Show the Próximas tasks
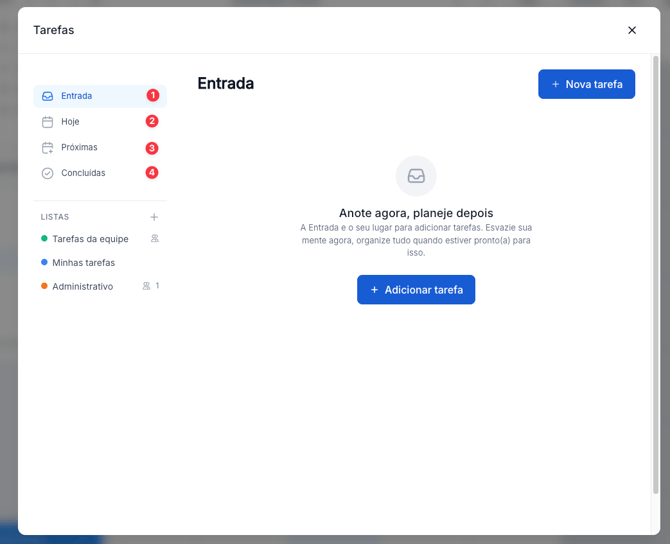Screen dimensions: 670x544 [x=79, y=148]
